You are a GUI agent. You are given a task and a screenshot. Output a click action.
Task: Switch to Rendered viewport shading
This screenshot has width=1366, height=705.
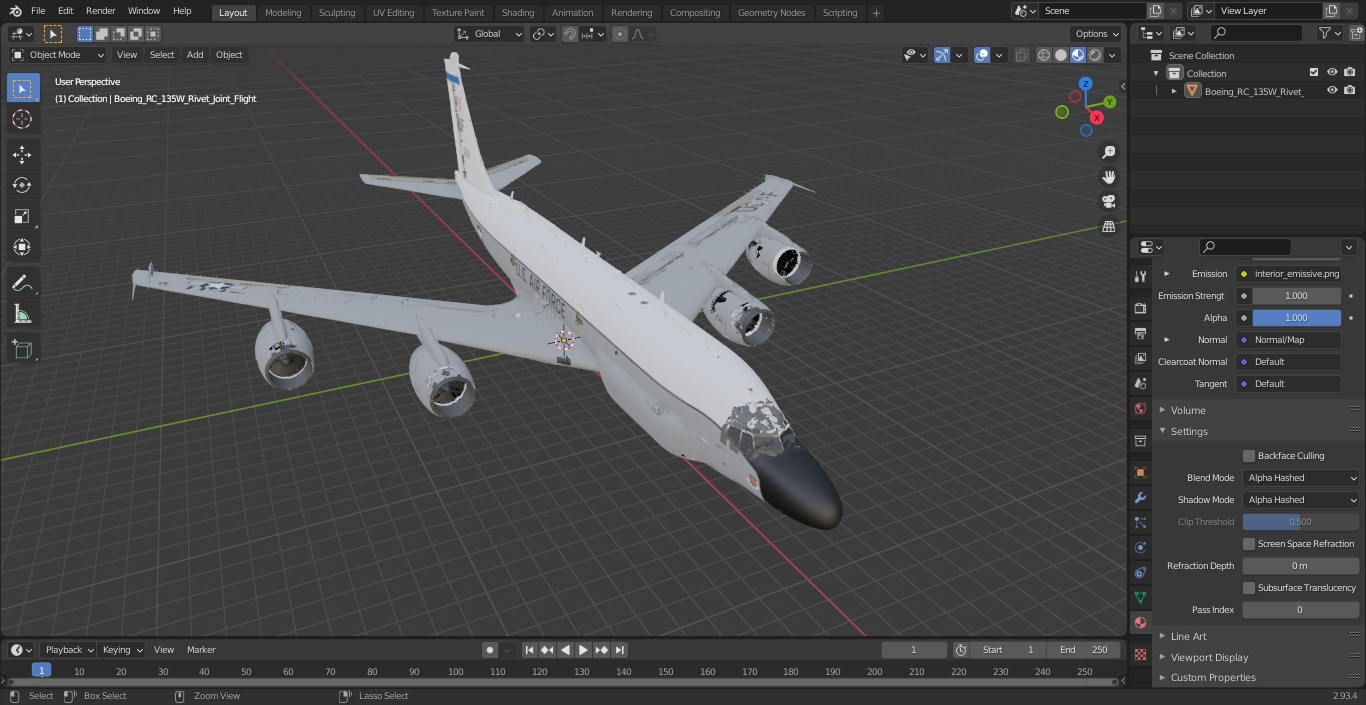pos(1095,55)
